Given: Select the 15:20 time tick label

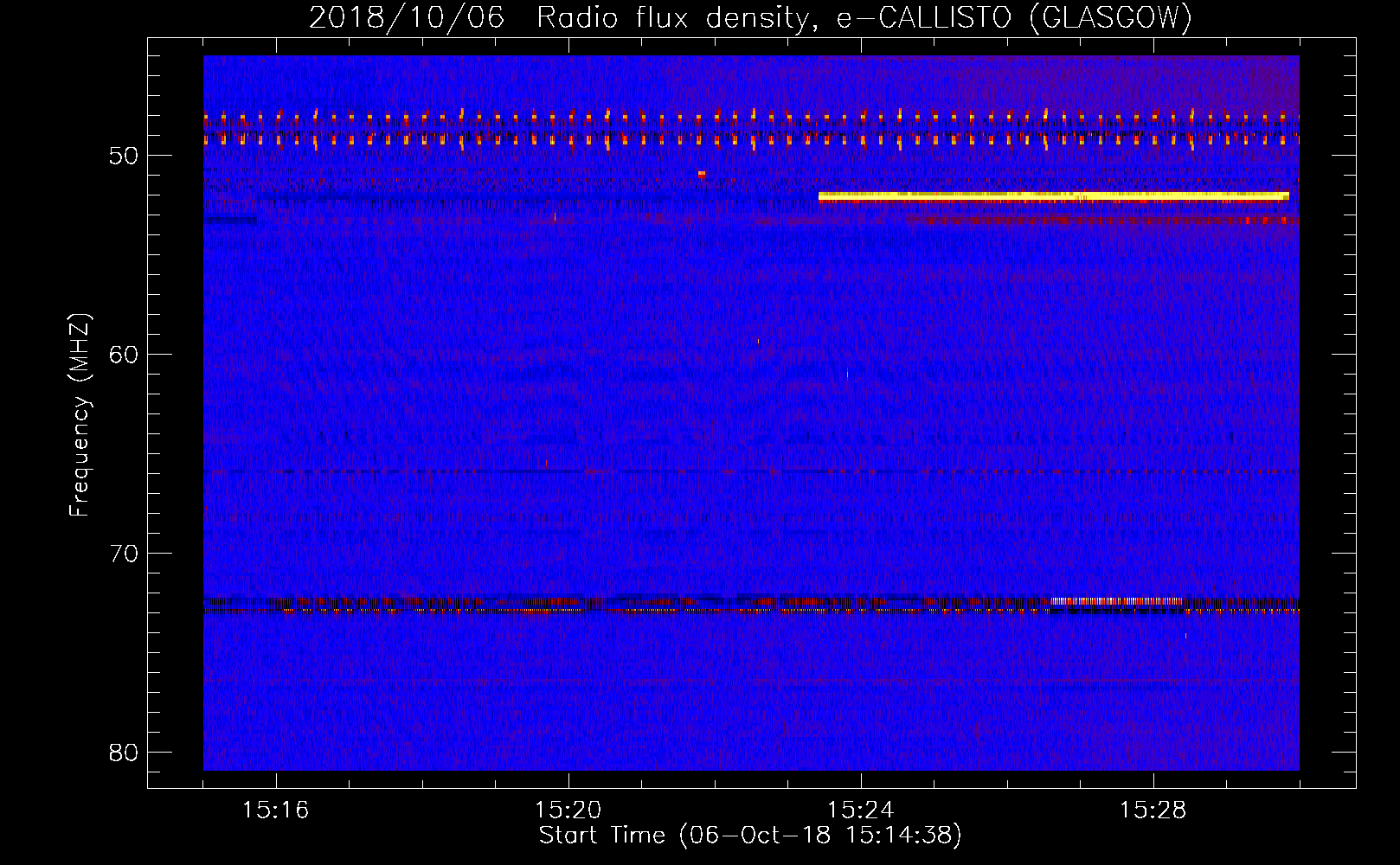Looking at the screenshot, I should [x=568, y=811].
